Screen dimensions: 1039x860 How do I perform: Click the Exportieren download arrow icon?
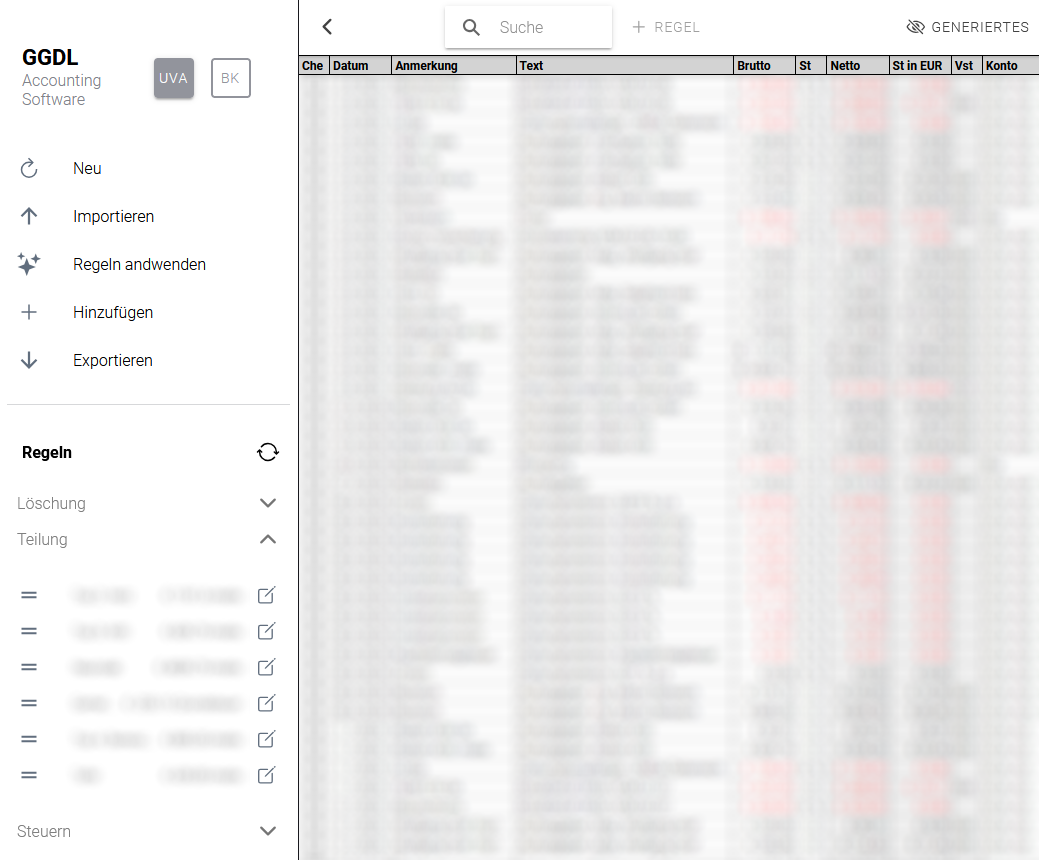coord(29,360)
